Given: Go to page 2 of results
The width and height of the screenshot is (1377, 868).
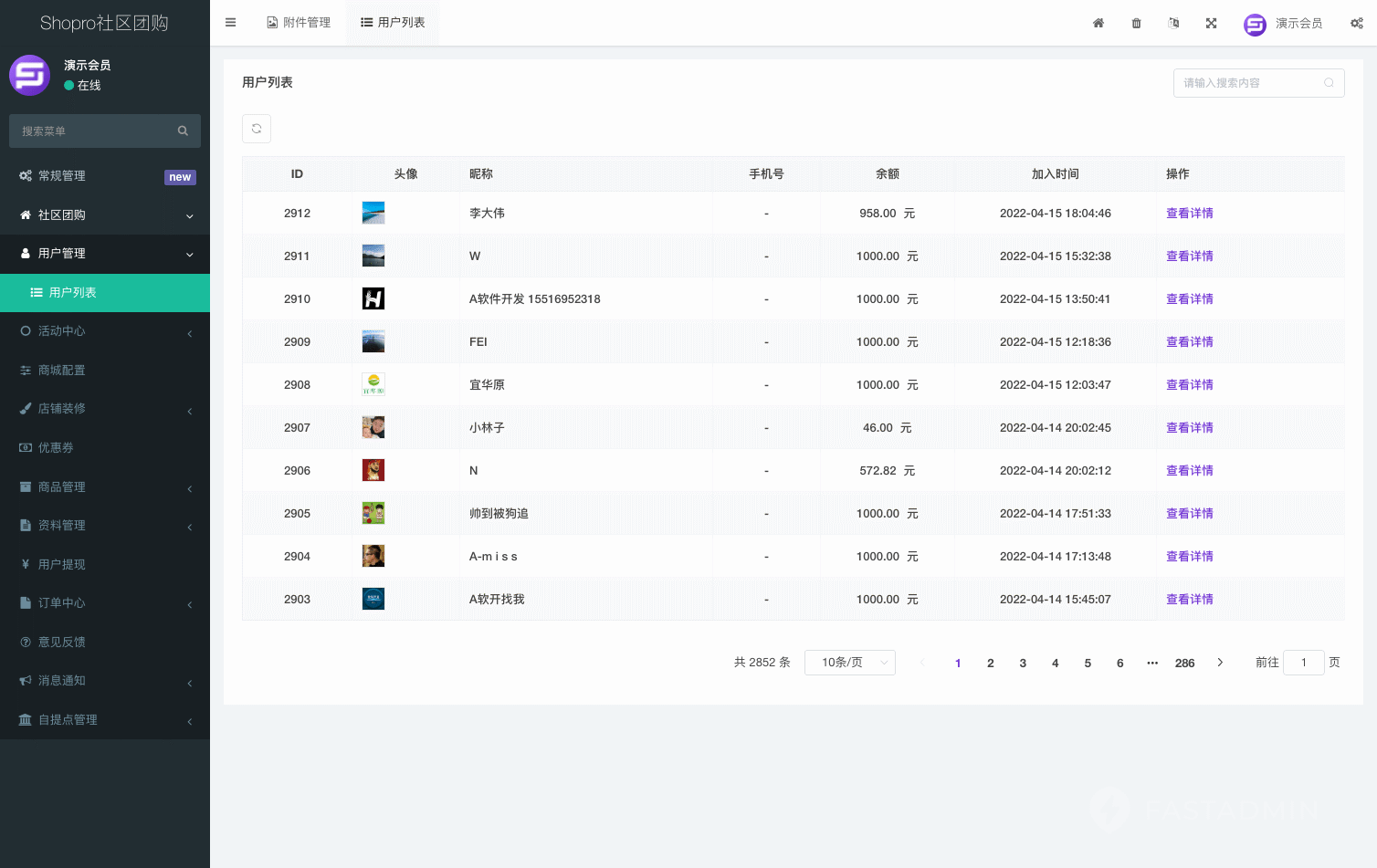Looking at the screenshot, I should point(990,663).
